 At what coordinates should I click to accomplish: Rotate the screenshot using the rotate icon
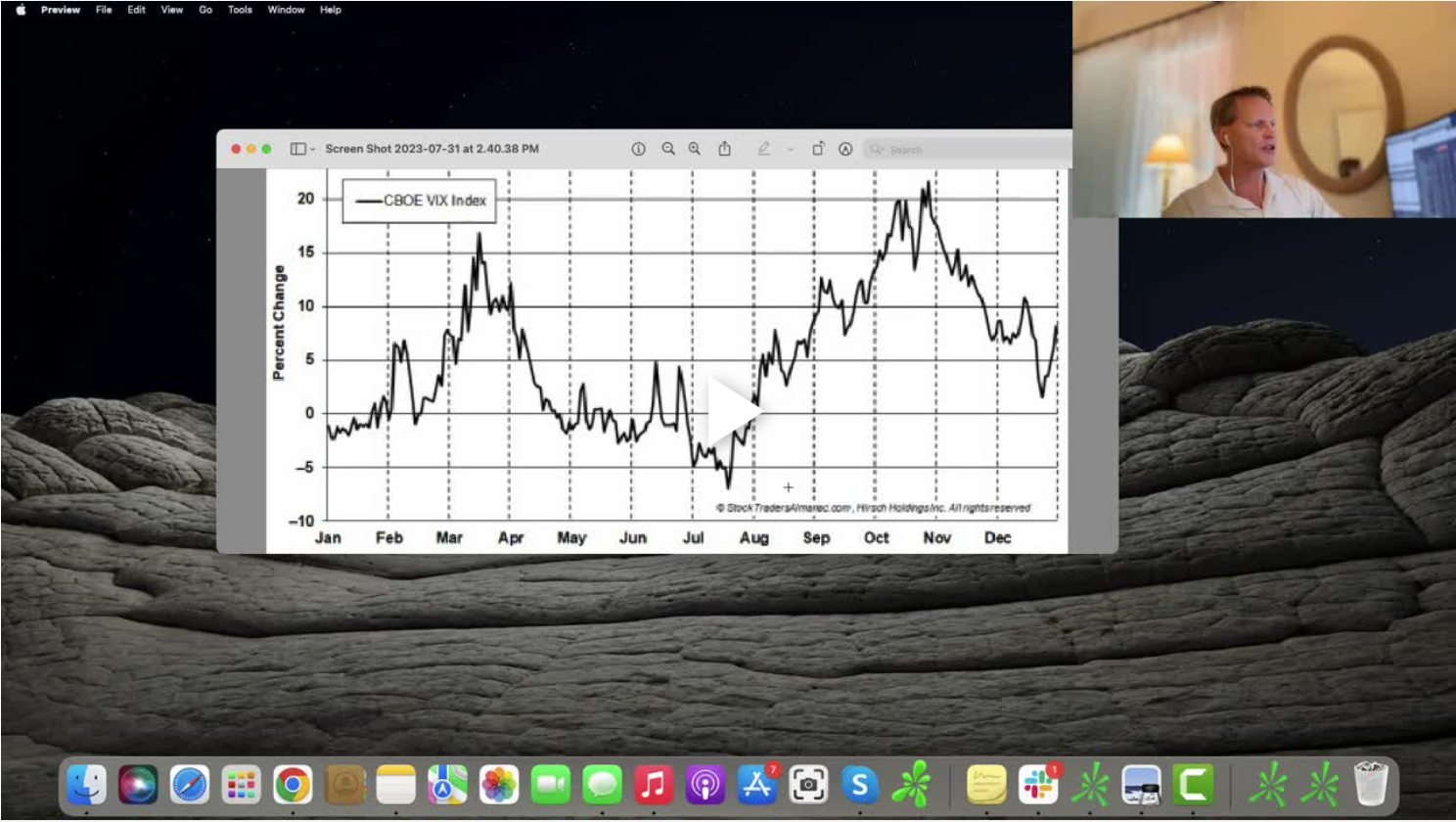(818, 149)
